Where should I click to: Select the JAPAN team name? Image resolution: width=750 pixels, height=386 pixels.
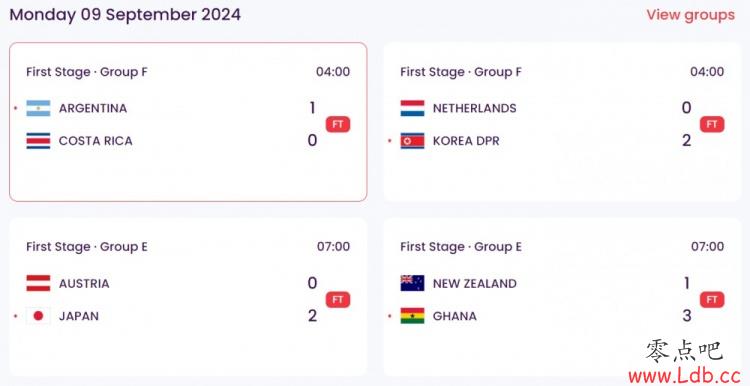click(79, 316)
